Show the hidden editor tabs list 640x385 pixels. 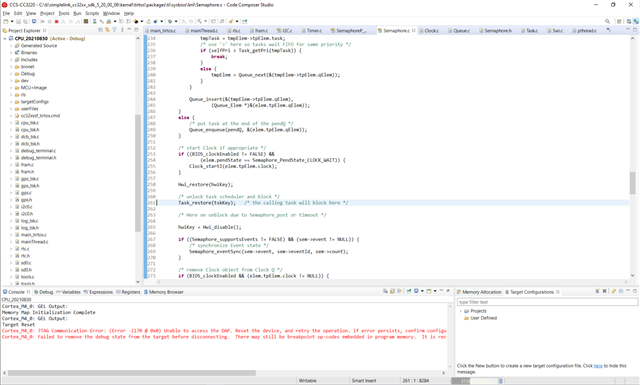point(609,30)
